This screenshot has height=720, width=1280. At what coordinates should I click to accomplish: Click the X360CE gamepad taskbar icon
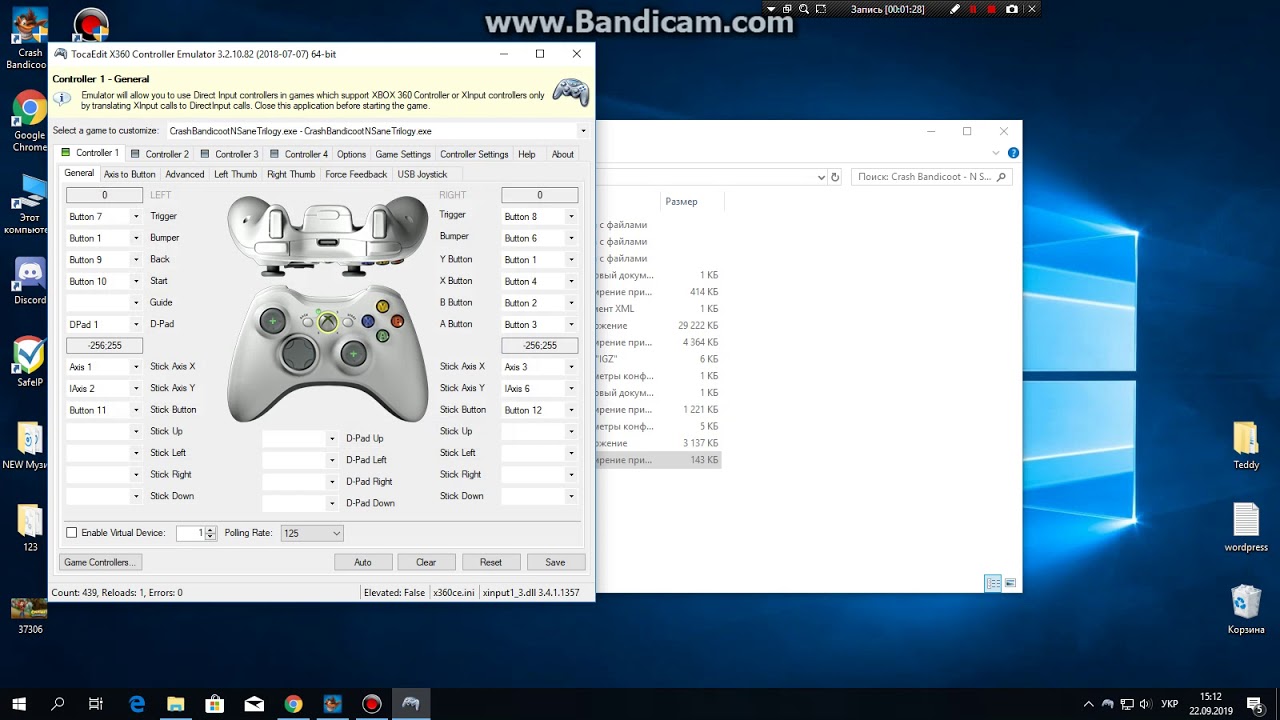pyautogui.click(x=410, y=704)
